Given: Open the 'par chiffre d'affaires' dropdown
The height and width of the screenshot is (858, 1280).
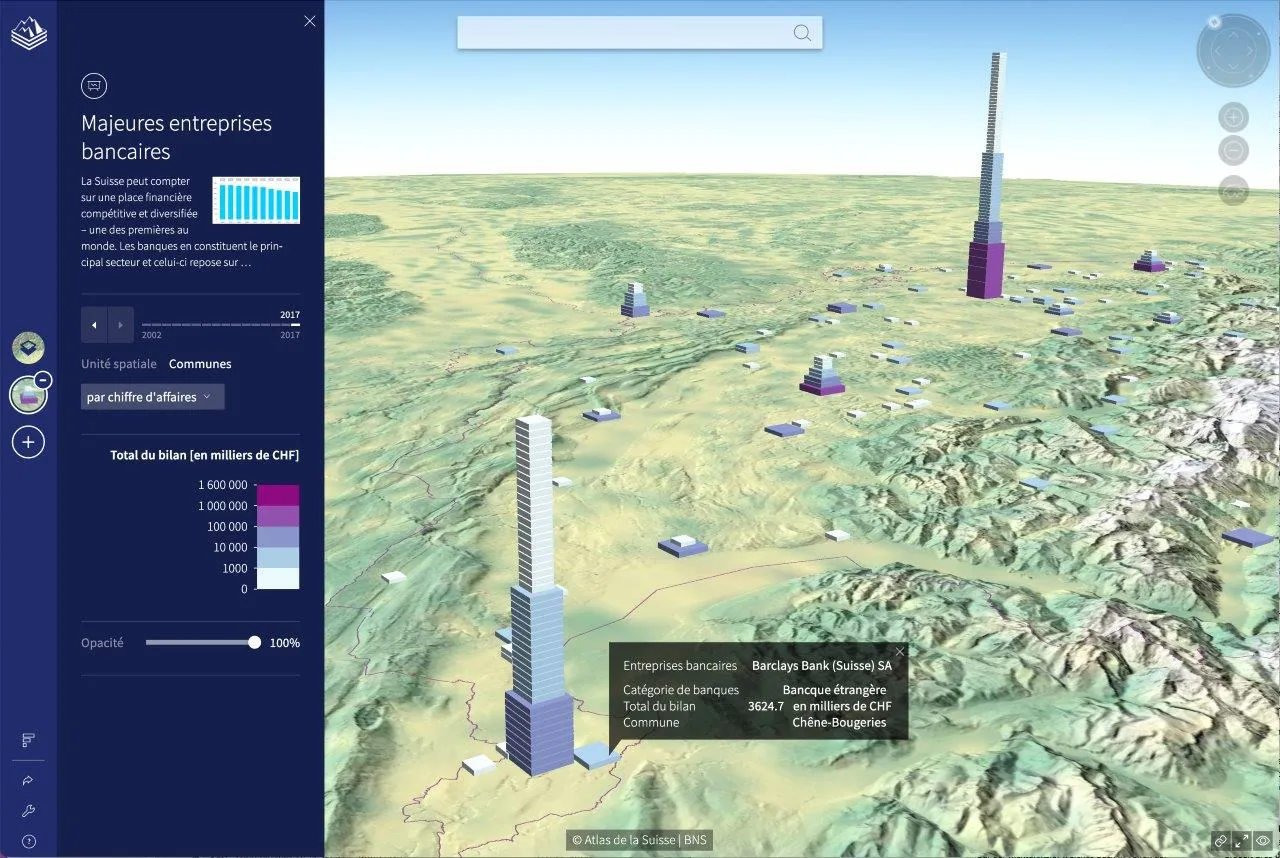Looking at the screenshot, I should point(152,396).
